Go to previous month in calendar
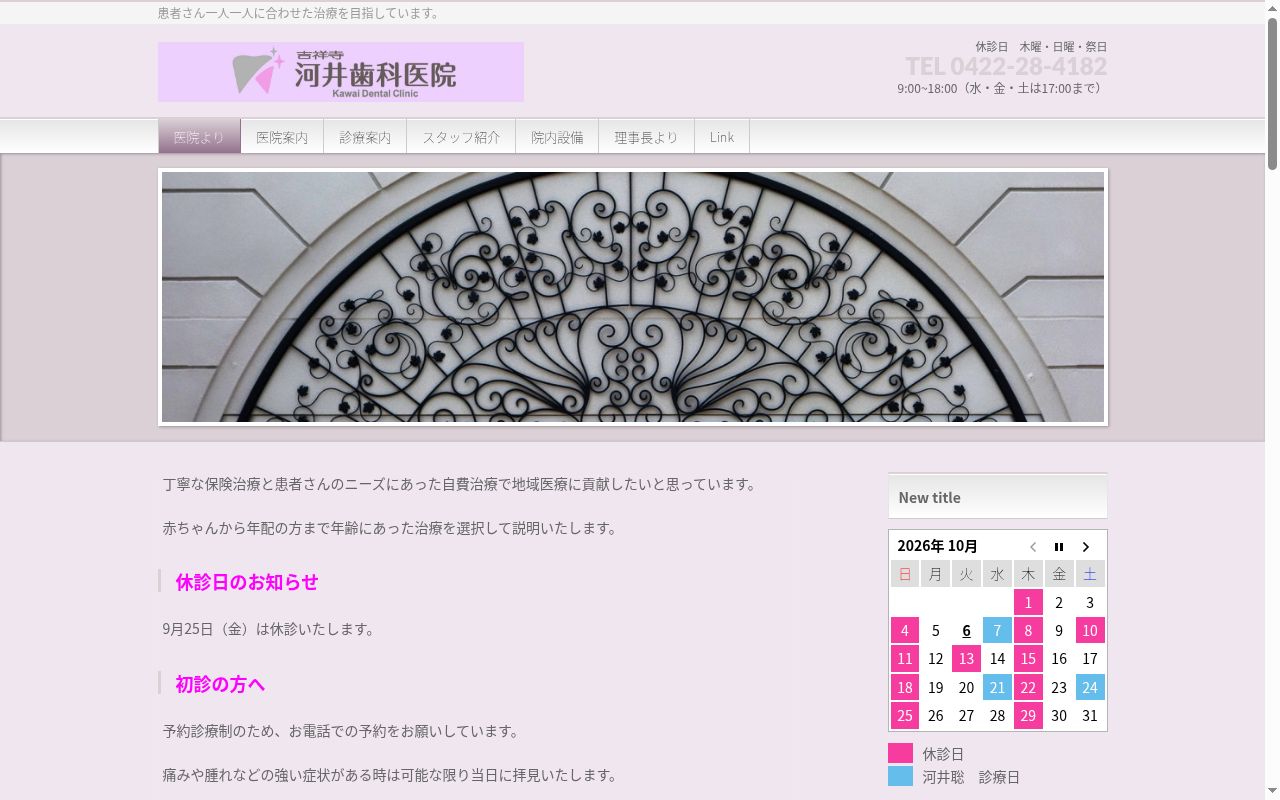1280x800 pixels. 1033,547
